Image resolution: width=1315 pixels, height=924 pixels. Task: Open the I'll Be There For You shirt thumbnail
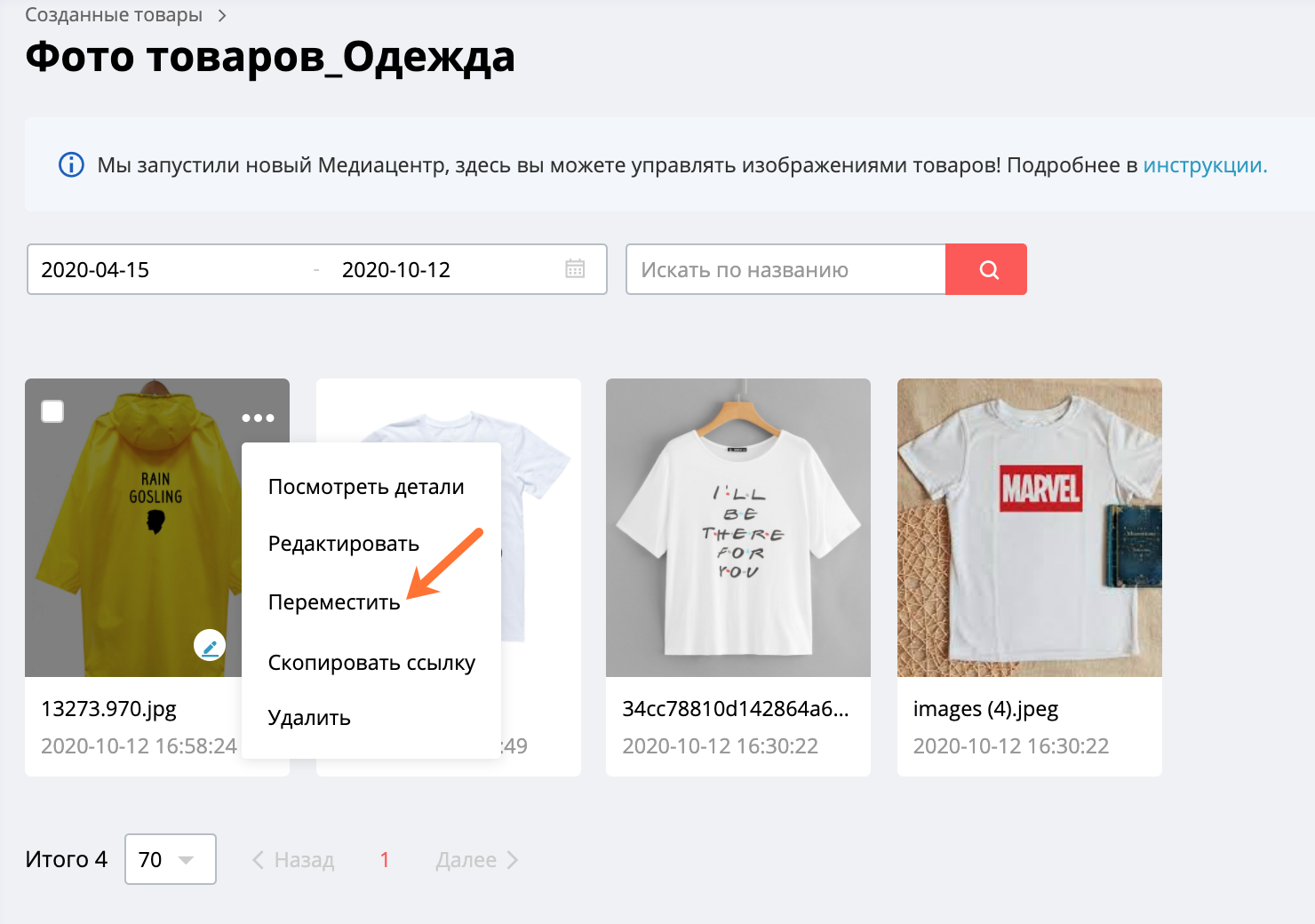738,528
